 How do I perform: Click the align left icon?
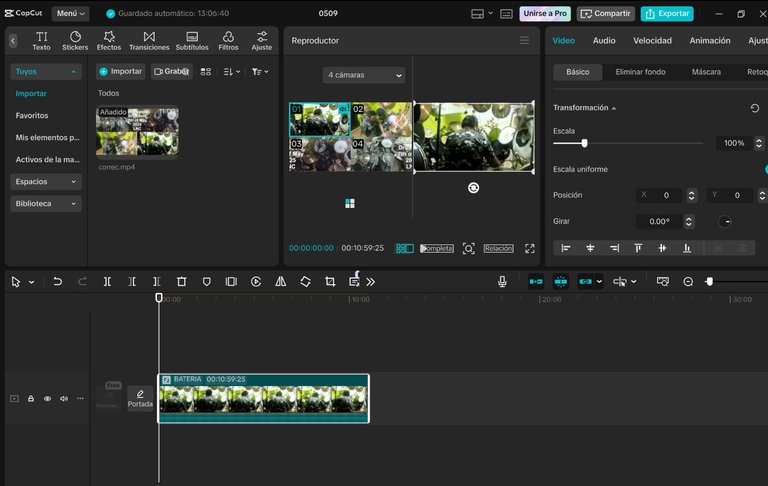pyautogui.click(x=566, y=248)
